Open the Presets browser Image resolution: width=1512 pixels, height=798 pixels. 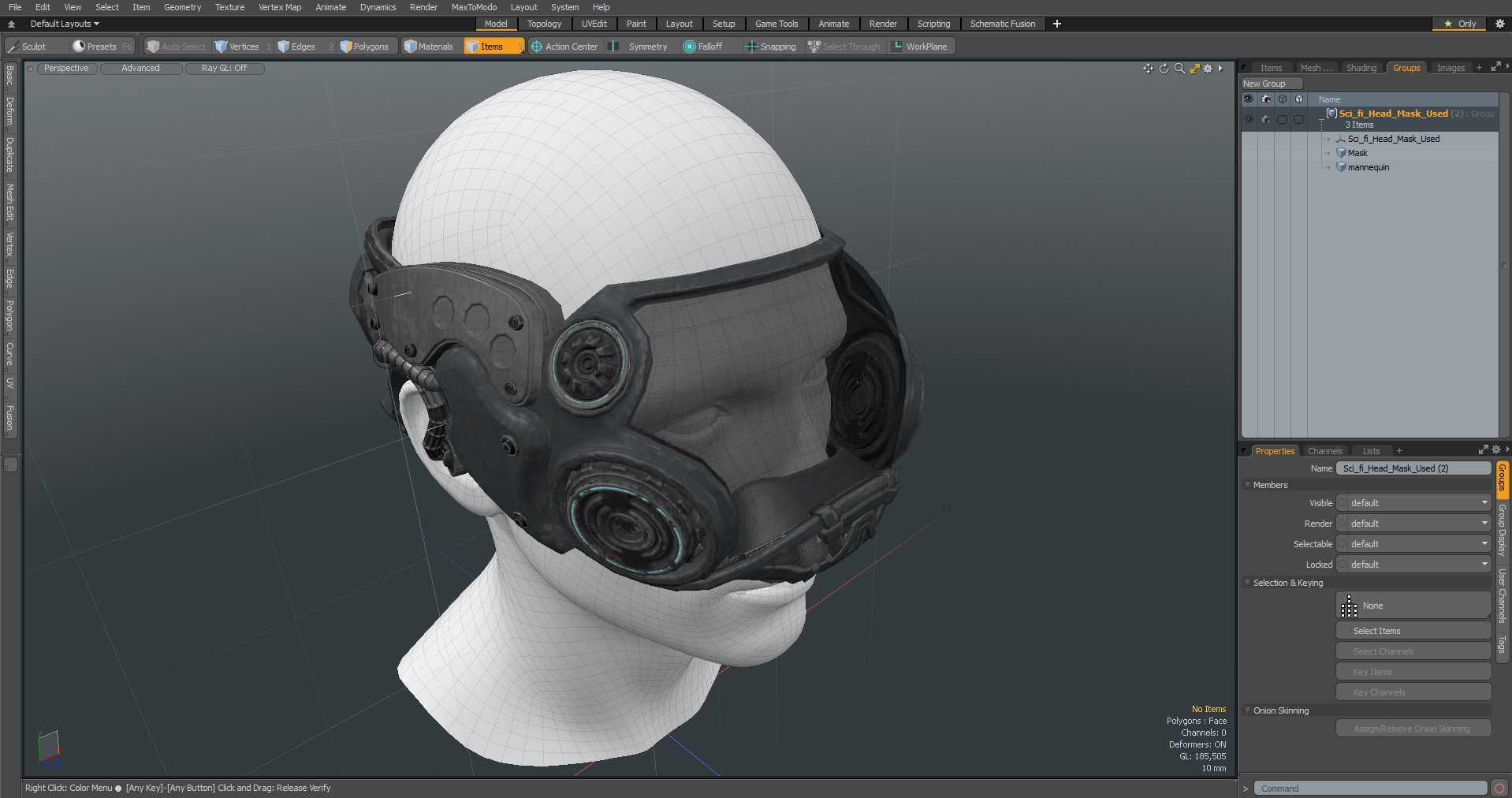click(102, 47)
